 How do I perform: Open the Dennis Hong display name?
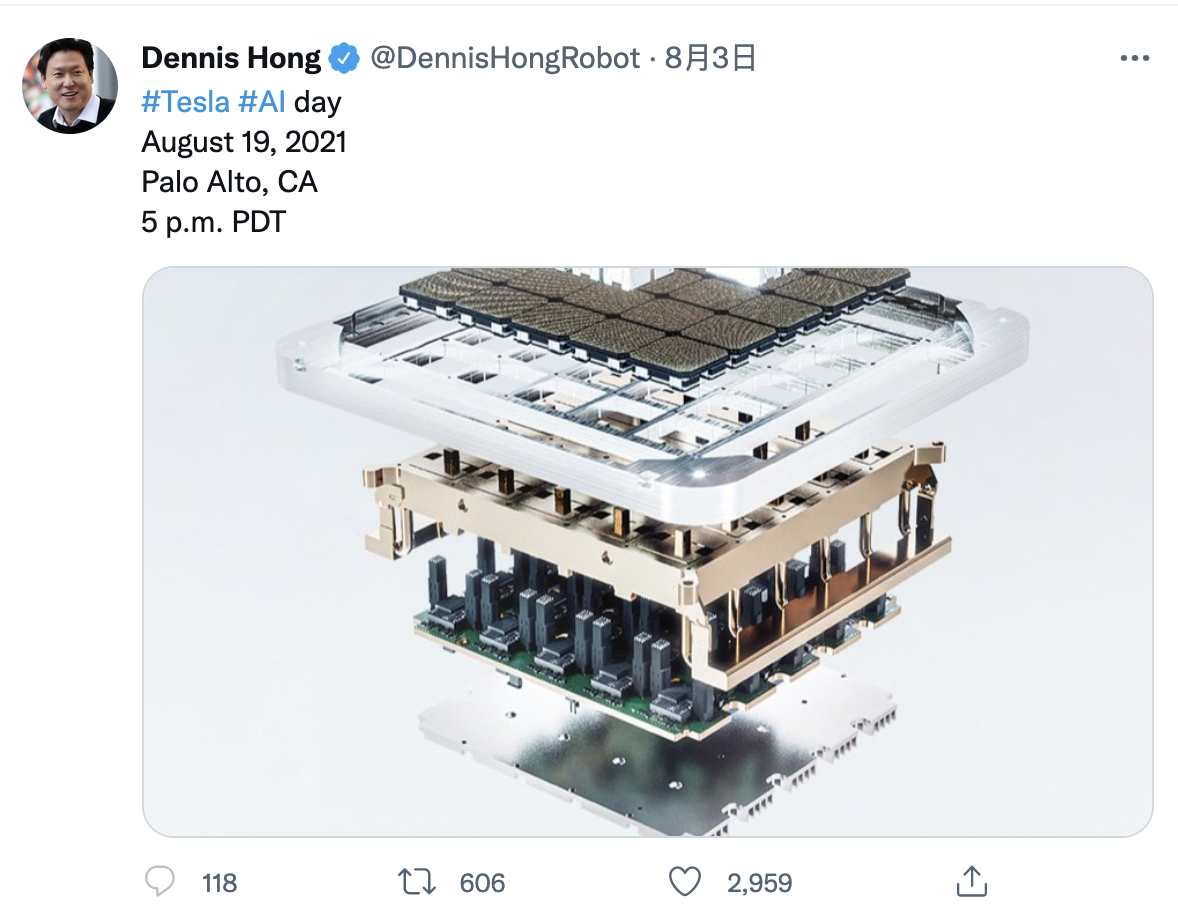[231, 59]
